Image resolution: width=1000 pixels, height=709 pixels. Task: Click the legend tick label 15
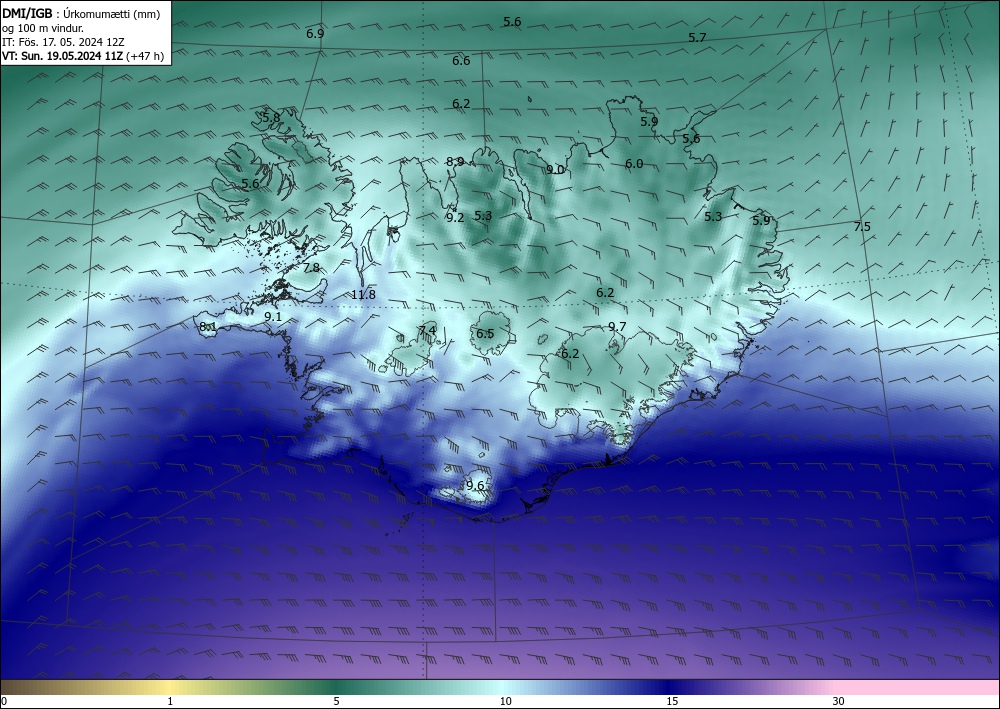[672, 701]
